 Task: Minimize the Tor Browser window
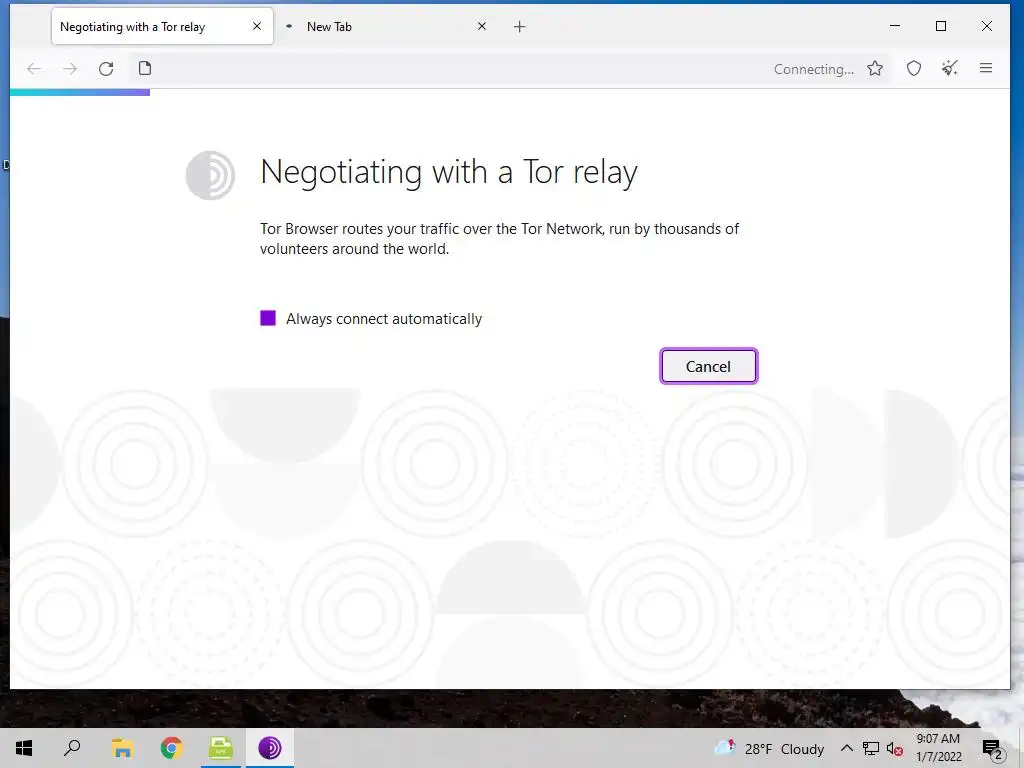895,26
